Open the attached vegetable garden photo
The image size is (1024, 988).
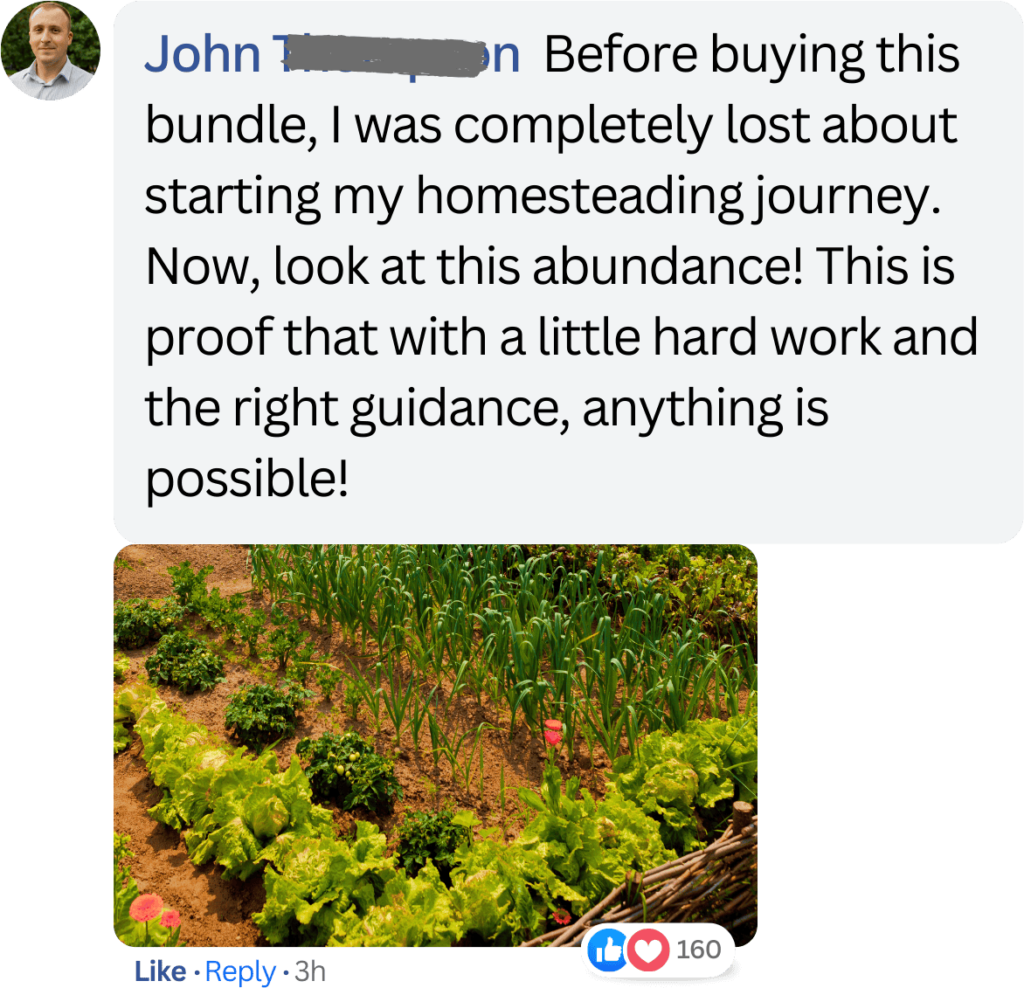tap(436, 745)
